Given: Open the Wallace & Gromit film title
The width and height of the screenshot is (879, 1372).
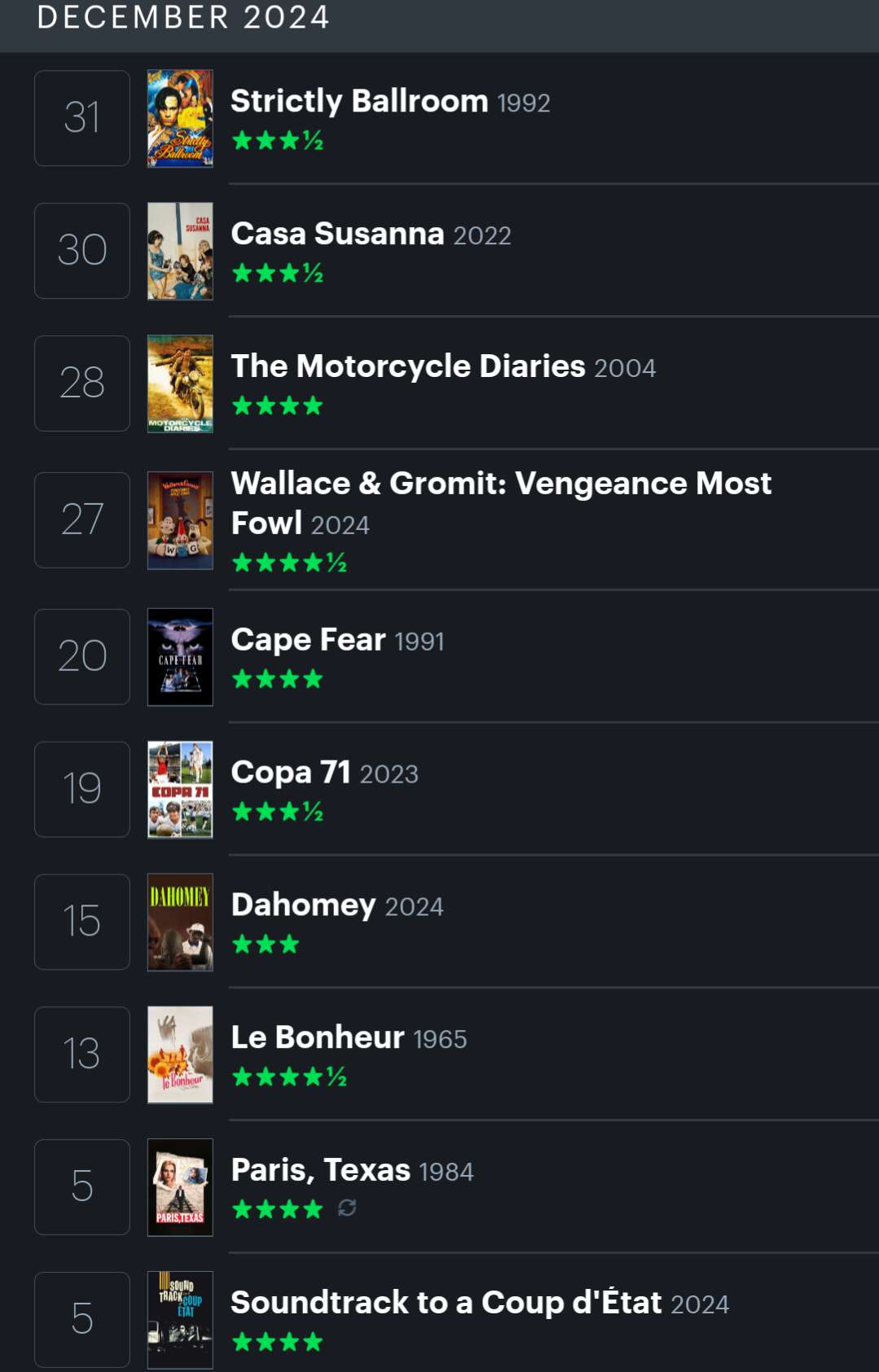Looking at the screenshot, I should click(500, 502).
